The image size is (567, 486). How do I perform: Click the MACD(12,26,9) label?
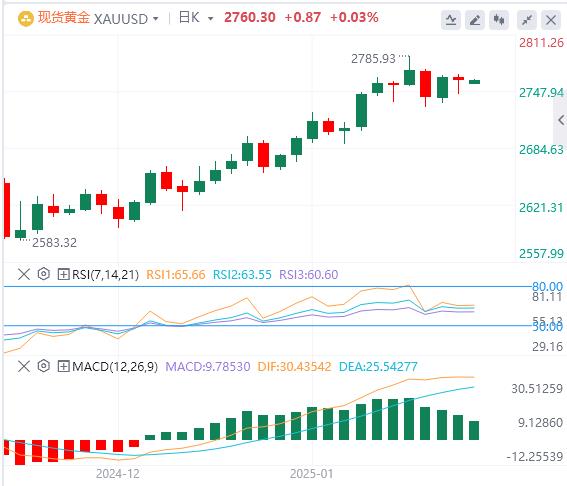point(115,367)
